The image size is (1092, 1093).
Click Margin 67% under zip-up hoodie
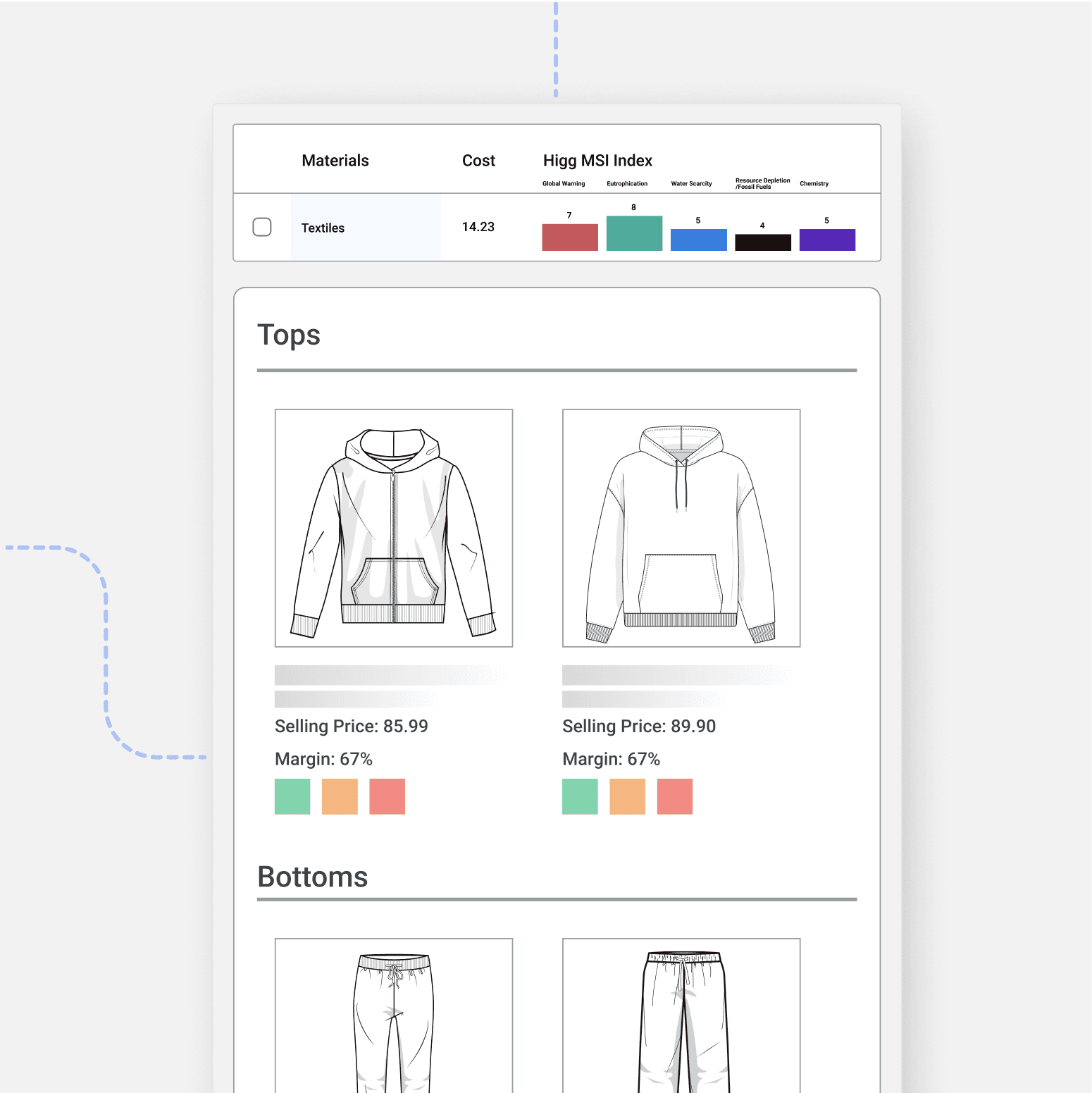coord(323,759)
